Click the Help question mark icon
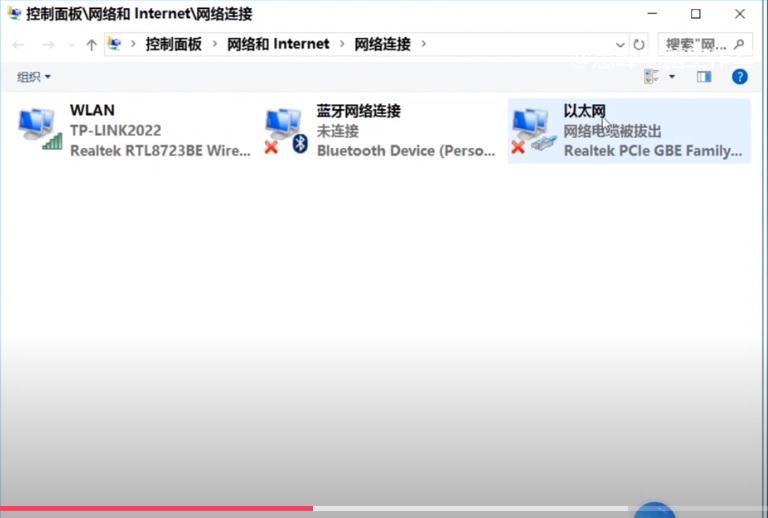This screenshot has width=768, height=518. click(740, 76)
